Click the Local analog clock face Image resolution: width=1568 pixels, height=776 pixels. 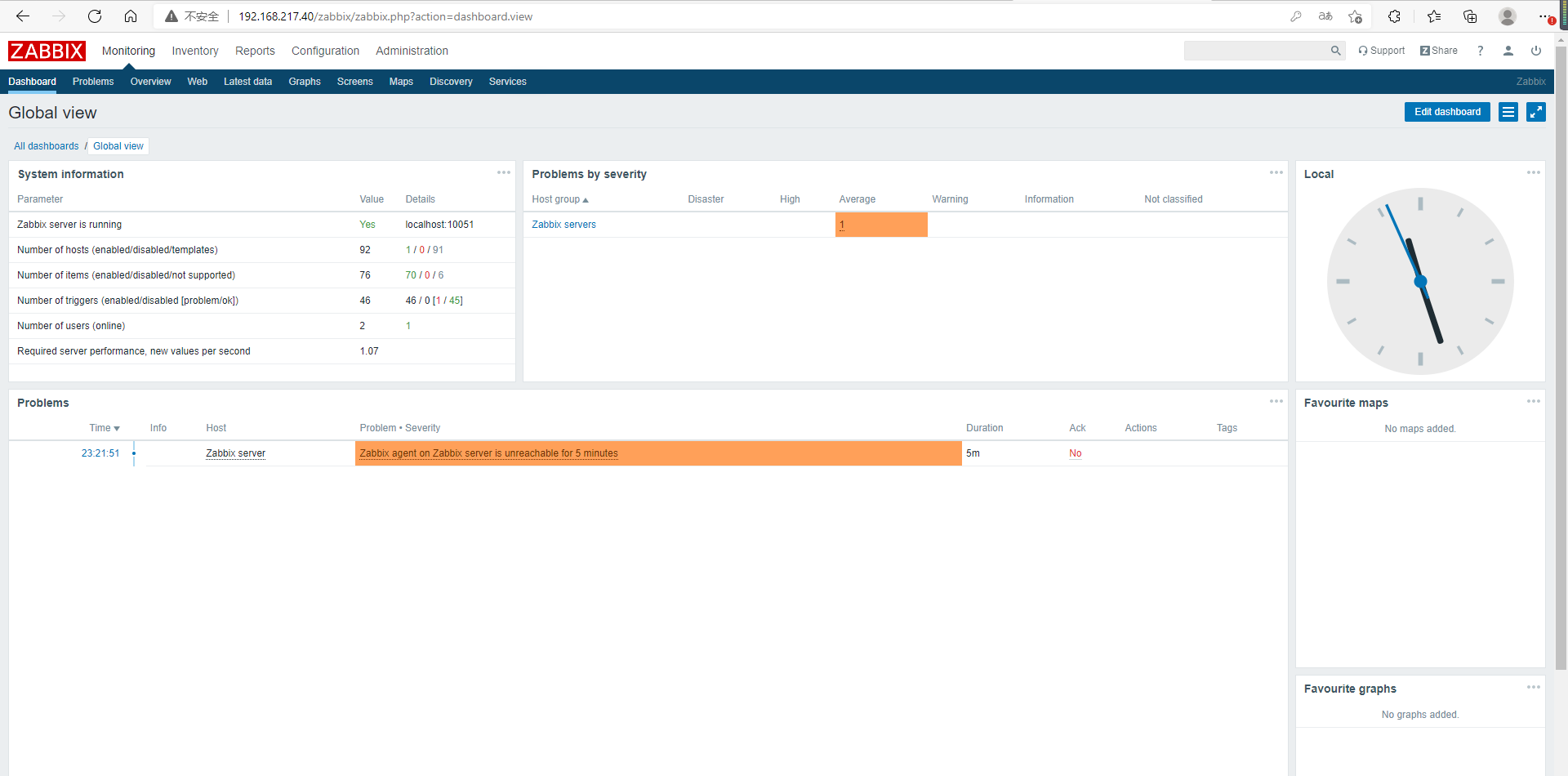tap(1420, 282)
